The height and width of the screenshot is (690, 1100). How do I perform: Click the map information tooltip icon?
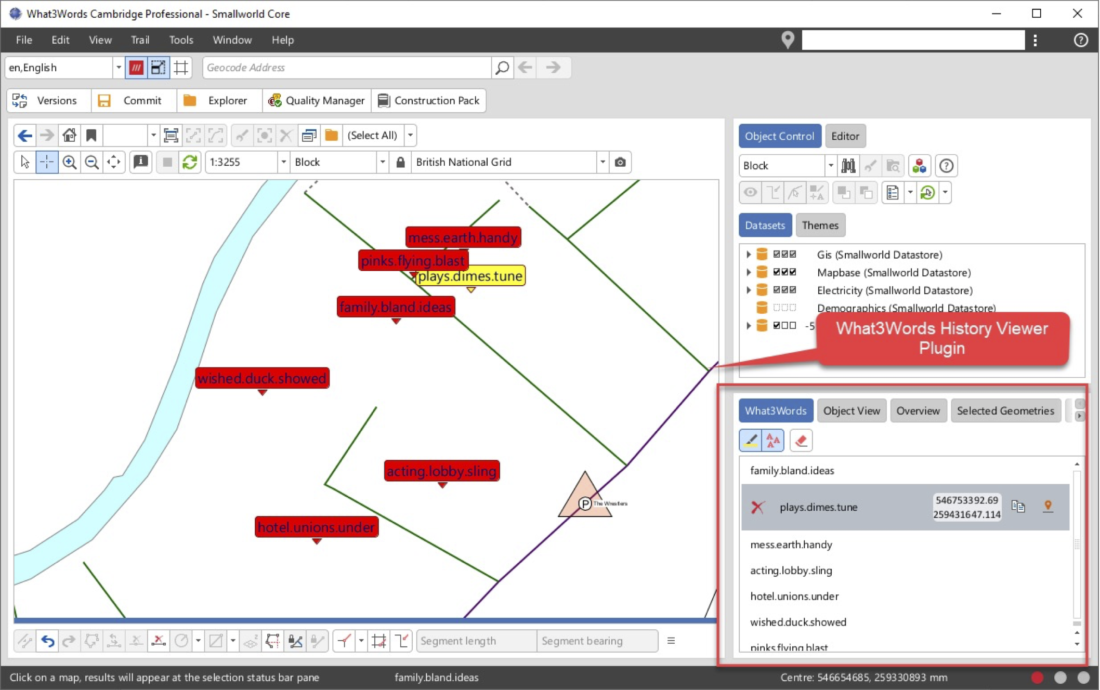[x=141, y=162]
